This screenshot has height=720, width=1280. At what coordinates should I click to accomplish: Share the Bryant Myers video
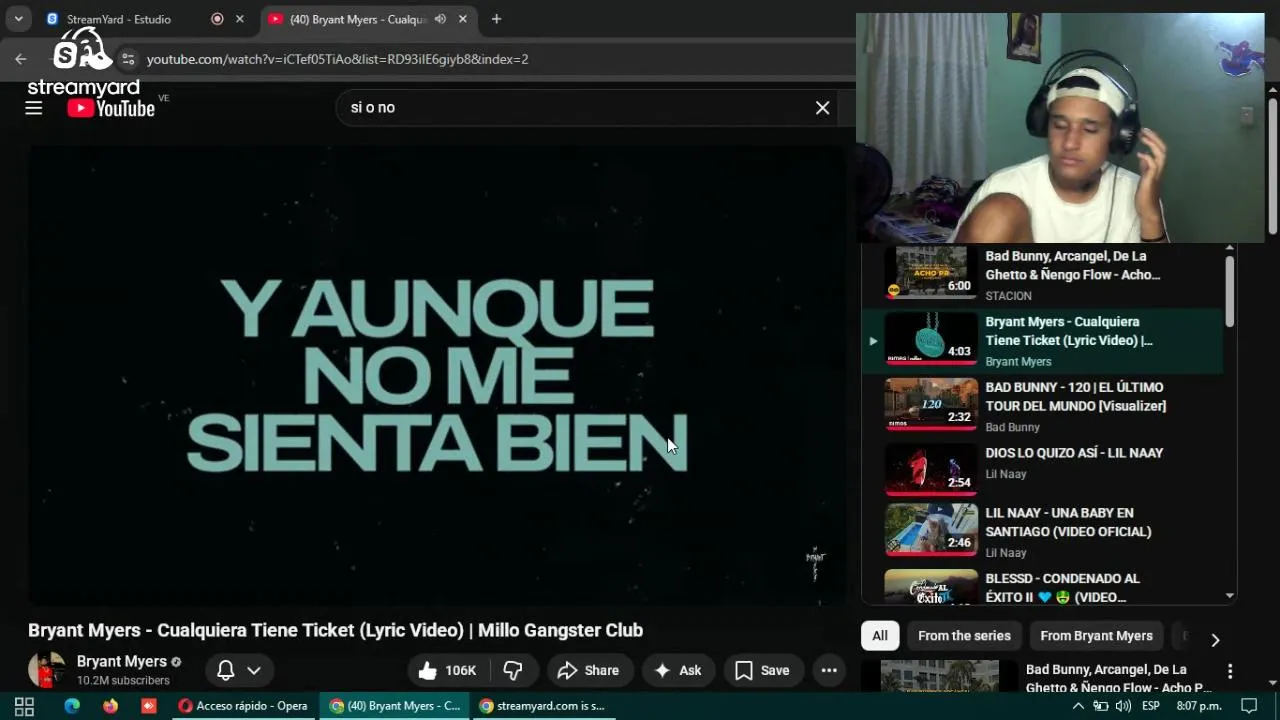589,670
